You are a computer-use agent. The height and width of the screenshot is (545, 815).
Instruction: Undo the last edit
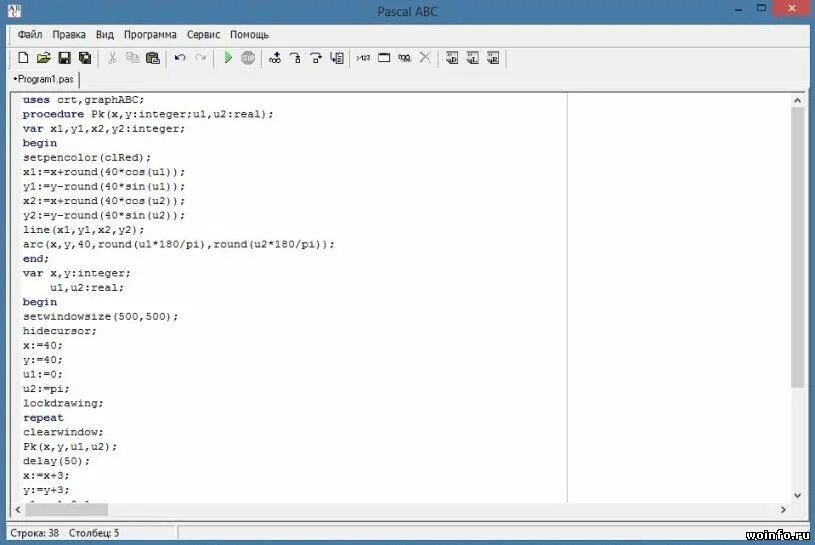(180, 58)
